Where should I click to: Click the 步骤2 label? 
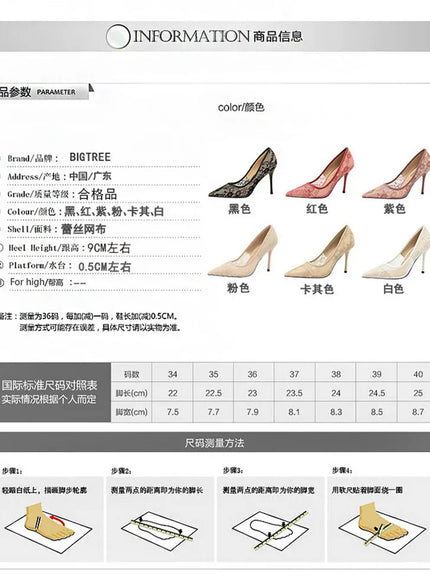(x=122, y=471)
